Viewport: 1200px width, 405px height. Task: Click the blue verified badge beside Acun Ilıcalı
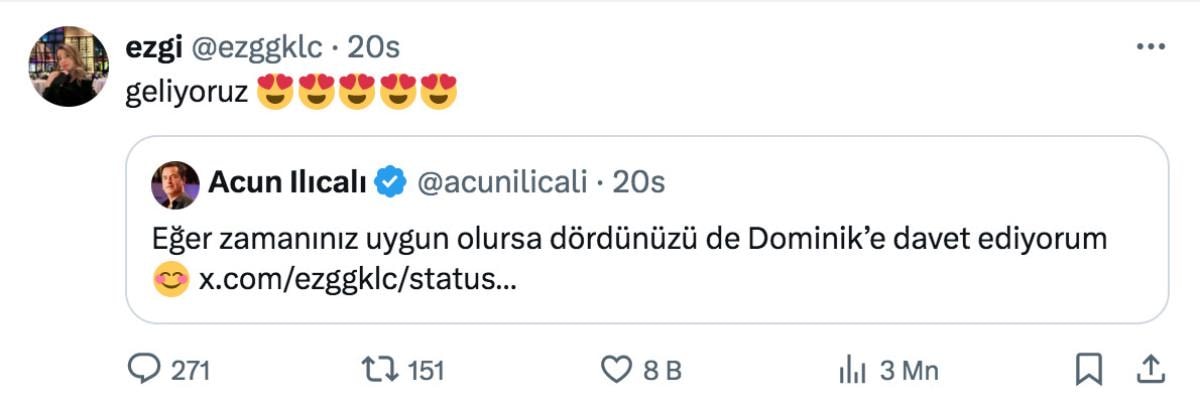click(x=390, y=183)
